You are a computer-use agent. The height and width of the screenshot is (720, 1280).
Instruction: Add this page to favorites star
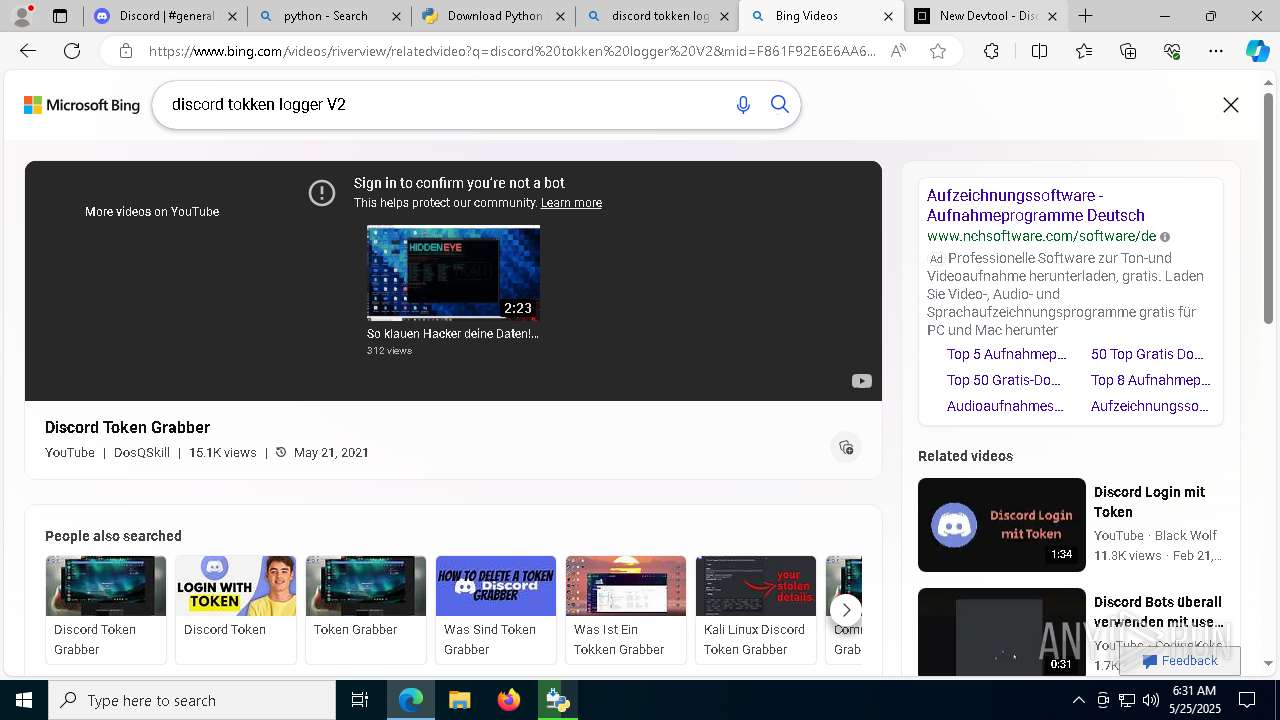coord(938,51)
